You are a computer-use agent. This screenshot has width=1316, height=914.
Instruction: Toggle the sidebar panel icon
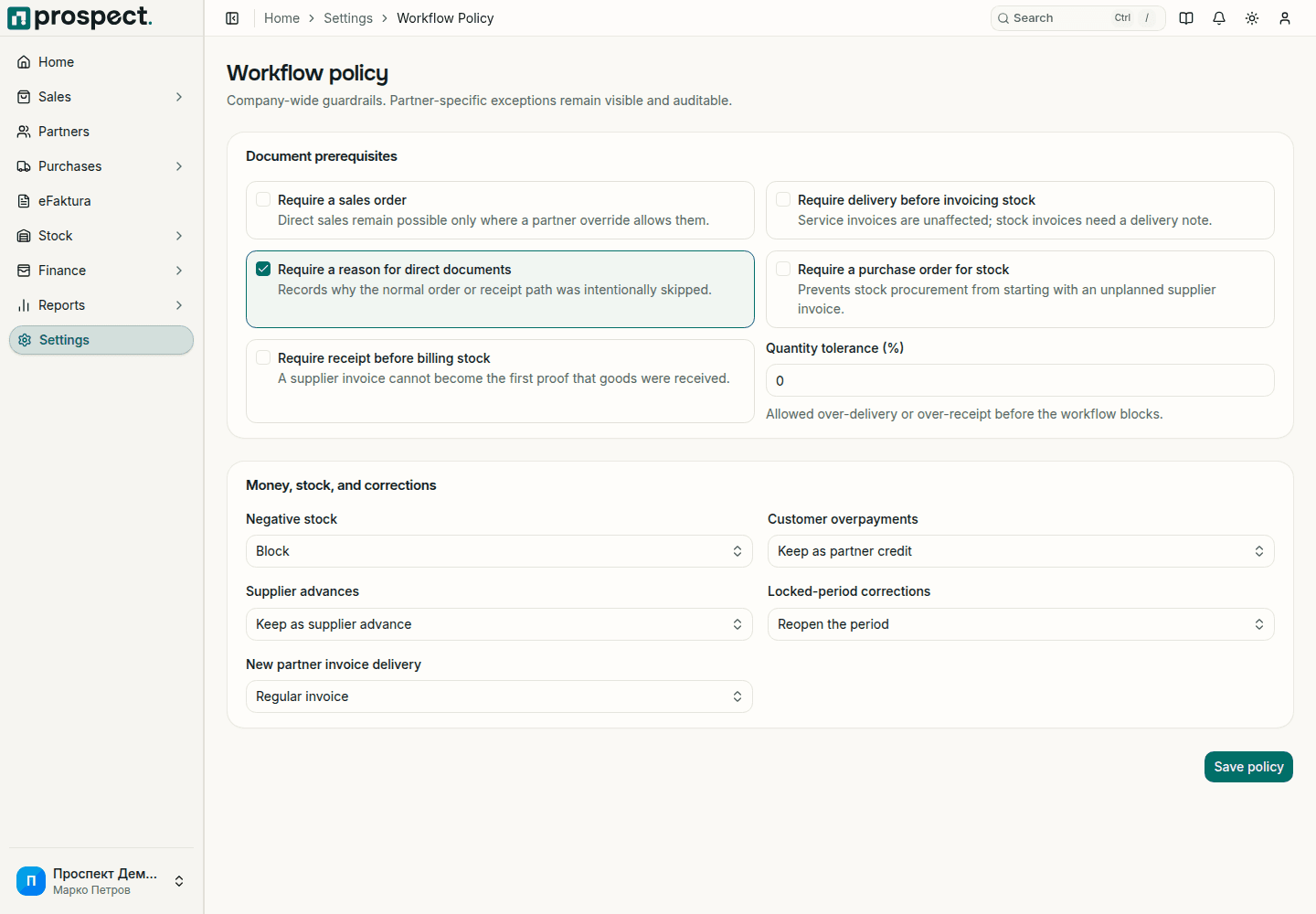(232, 18)
